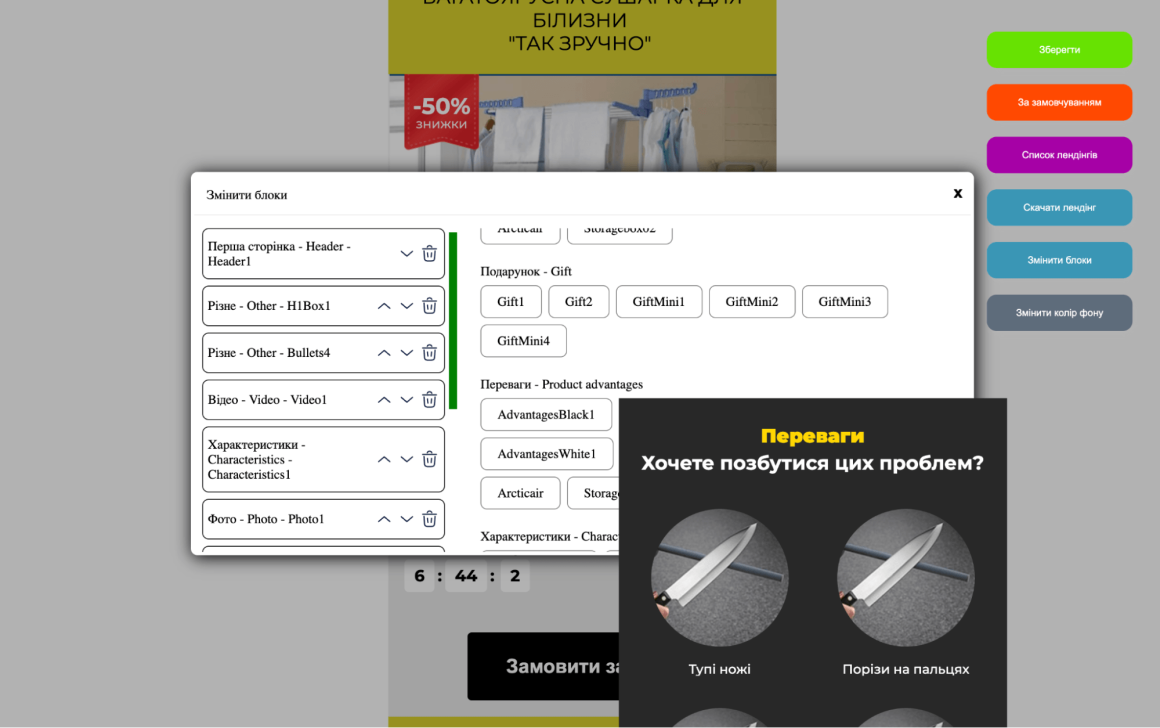Move H1Box1 block down
Viewport: 1160px width, 728px height.
click(x=406, y=306)
